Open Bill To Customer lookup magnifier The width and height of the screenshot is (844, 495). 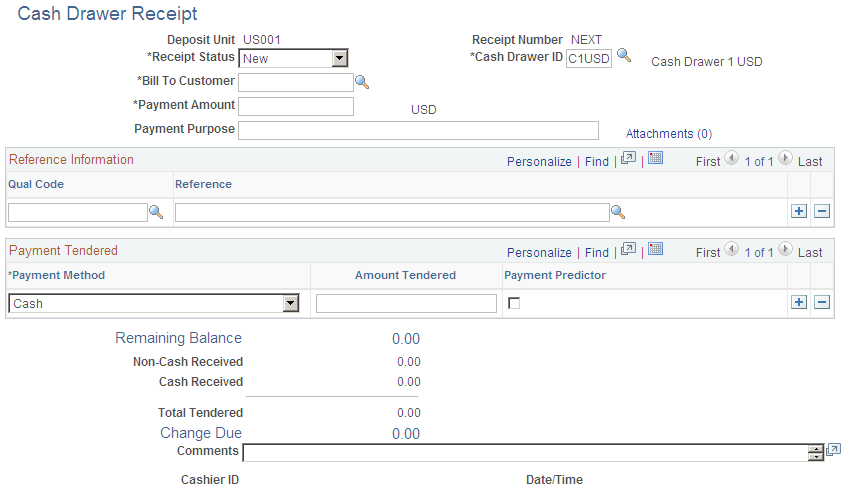[362, 82]
